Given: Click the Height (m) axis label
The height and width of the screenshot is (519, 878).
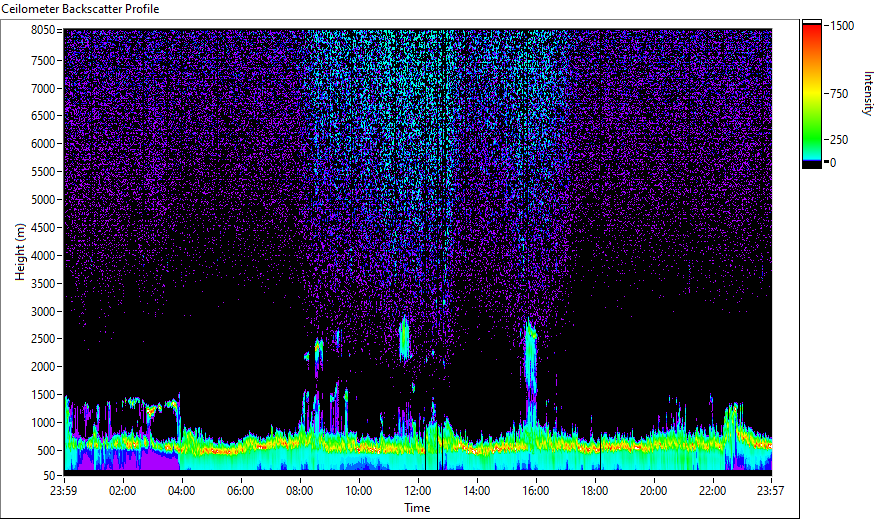Looking at the screenshot, I should [20, 252].
